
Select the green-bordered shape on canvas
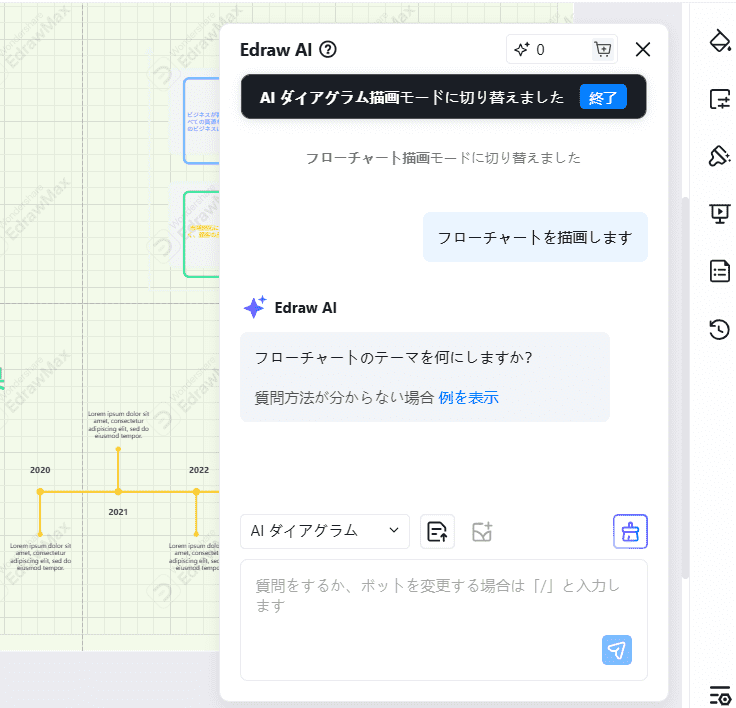click(202, 234)
